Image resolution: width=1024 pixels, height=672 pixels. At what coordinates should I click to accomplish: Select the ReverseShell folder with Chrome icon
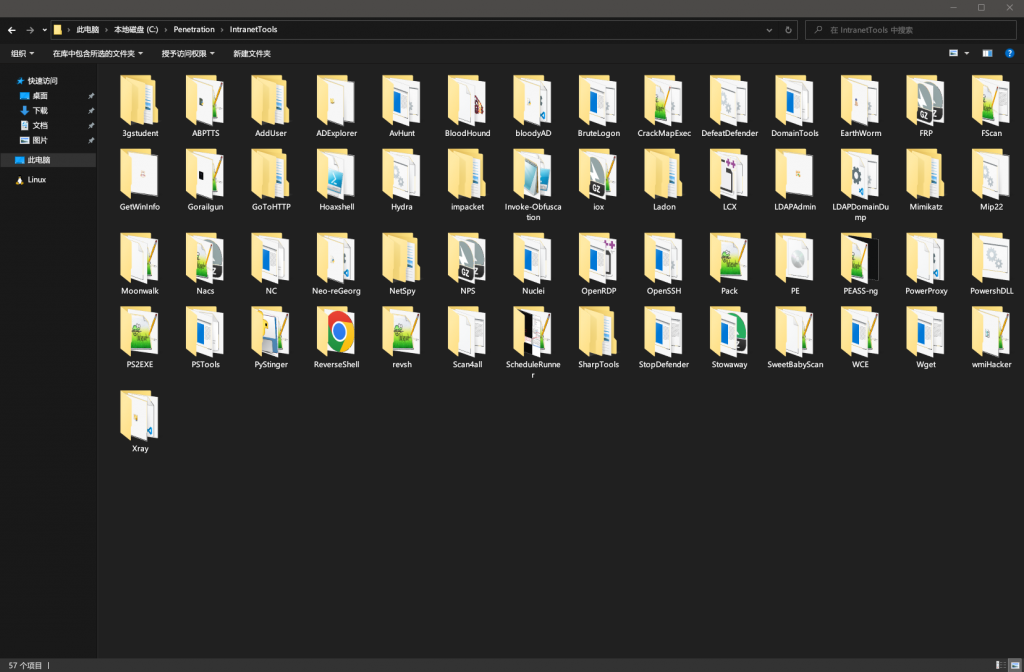tap(336, 338)
